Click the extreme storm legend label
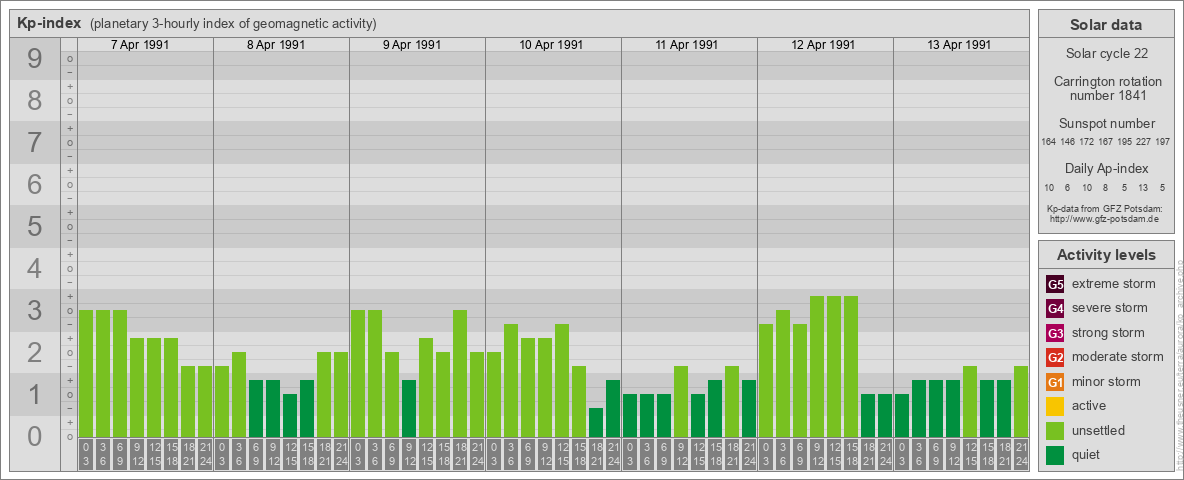The width and height of the screenshot is (1184, 480). pos(1114,284)
